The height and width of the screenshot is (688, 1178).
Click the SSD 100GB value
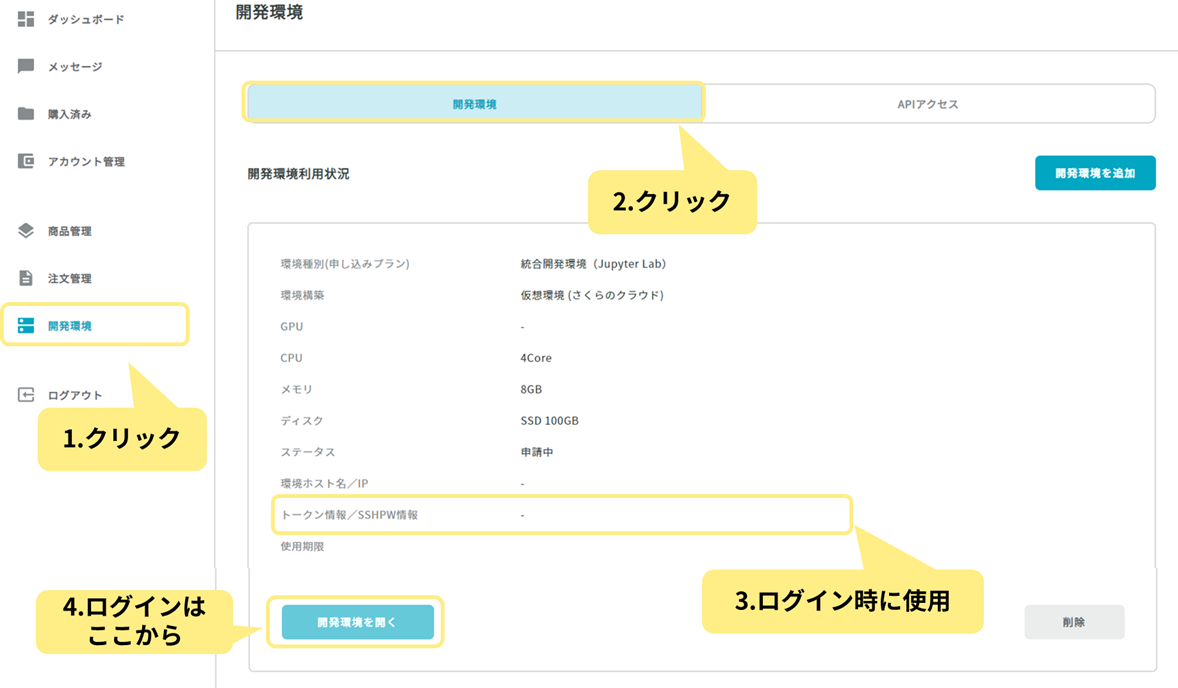click(549, 421)
